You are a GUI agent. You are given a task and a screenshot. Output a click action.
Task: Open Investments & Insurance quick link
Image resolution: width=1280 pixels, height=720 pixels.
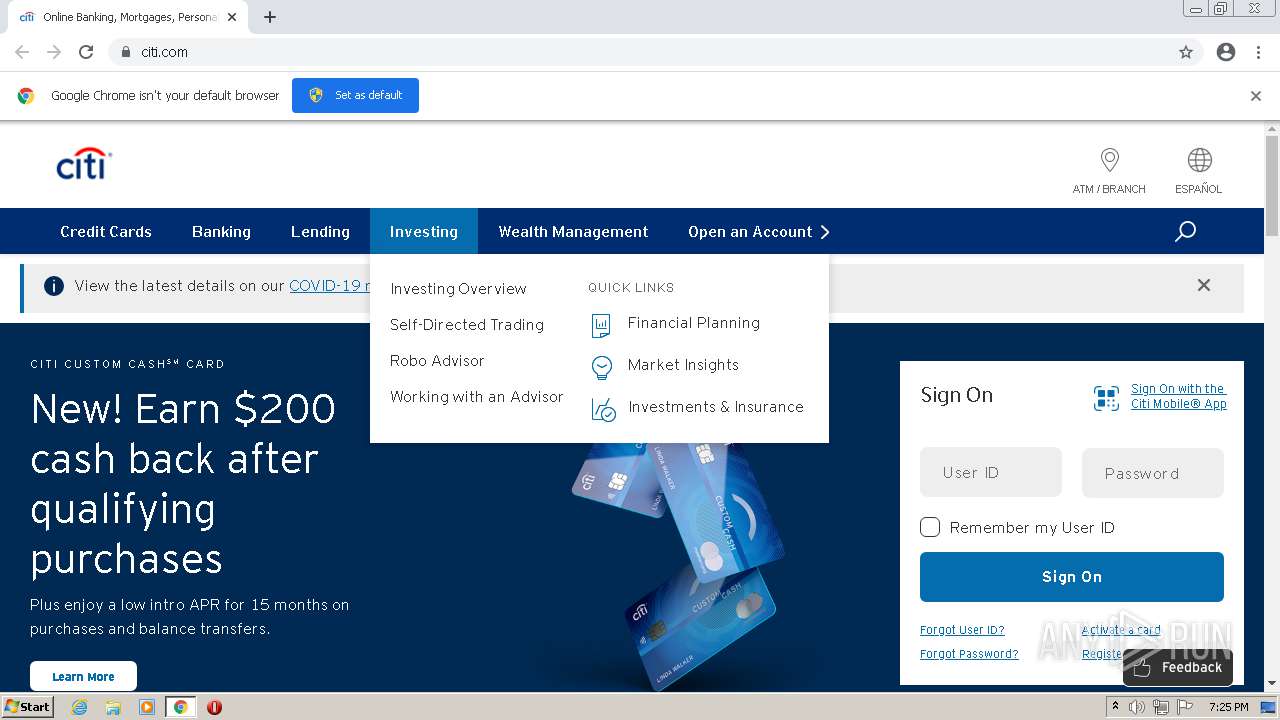pos(716,407)
